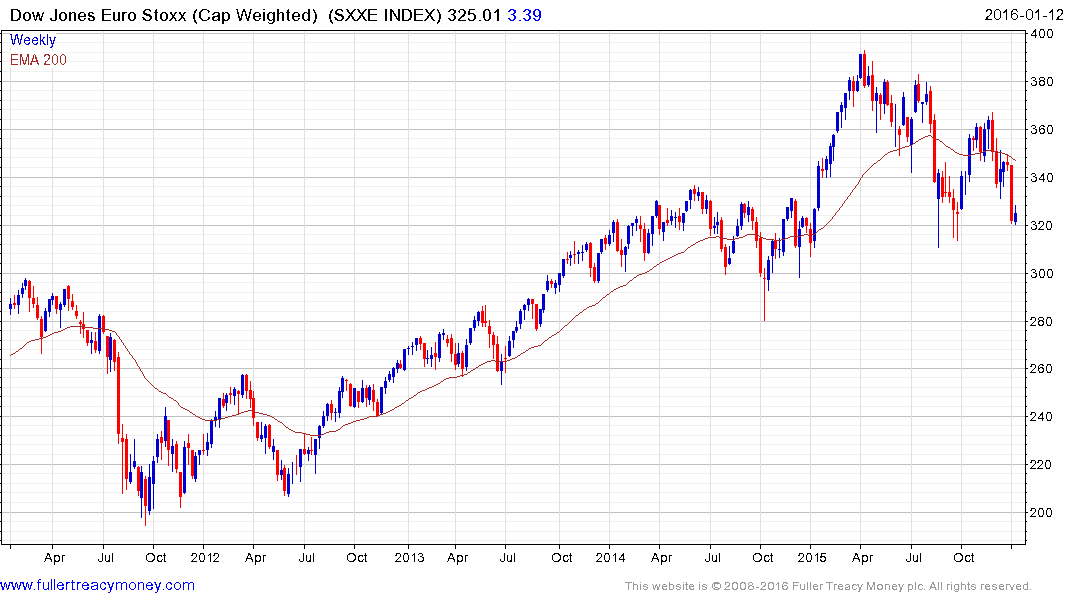Select the EMA 200 legend label
1075x600 pixels.
tap(38, 60)
